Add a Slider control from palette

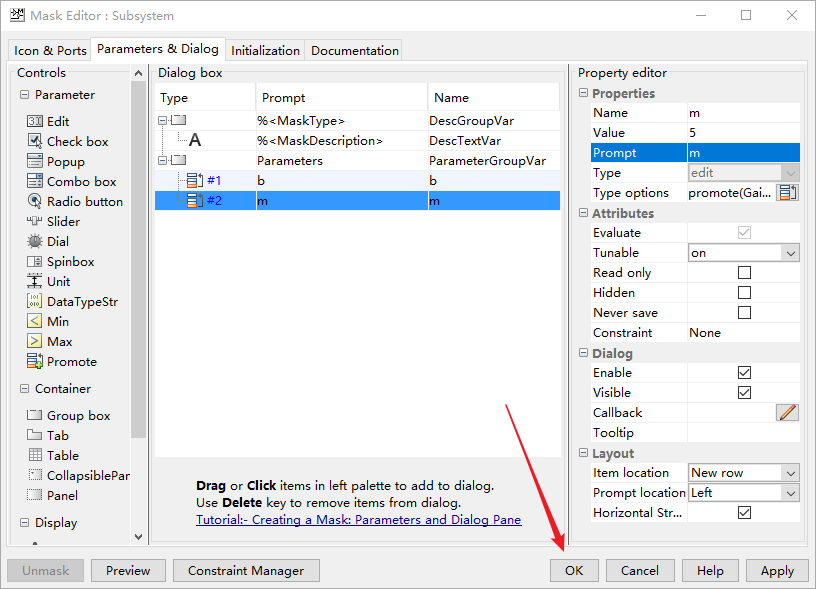[x=54, y=222]
